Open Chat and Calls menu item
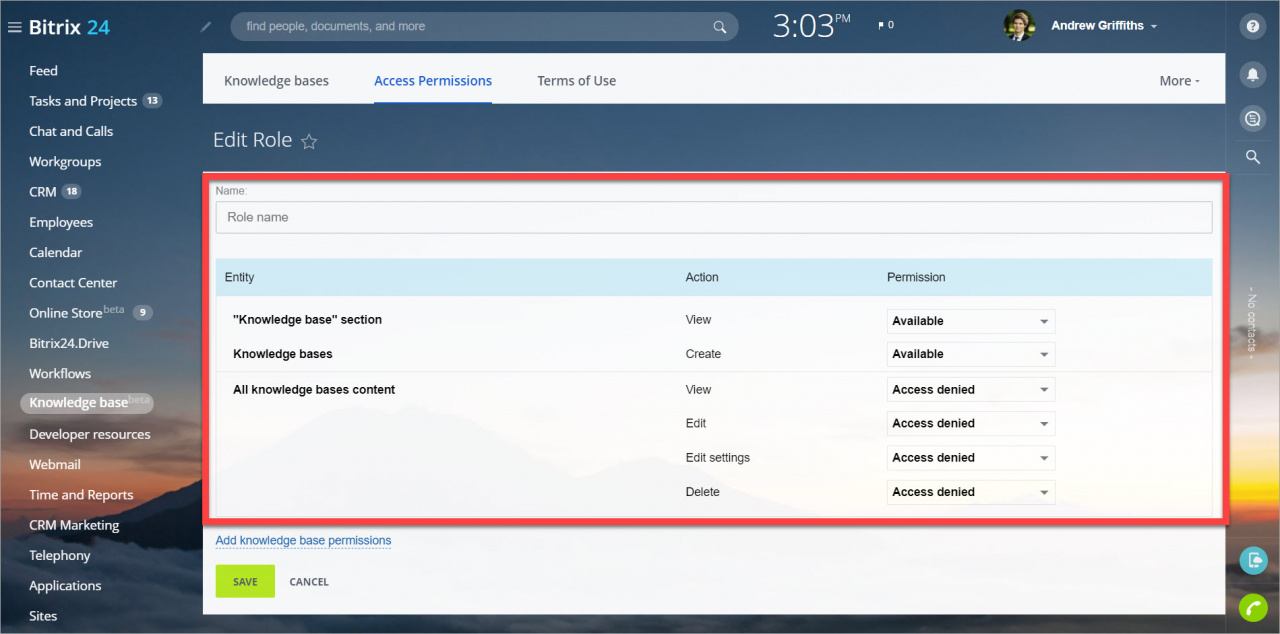The height and width of the screenshot is (634, 1280). pyautogui.click(x=71, y=131)
